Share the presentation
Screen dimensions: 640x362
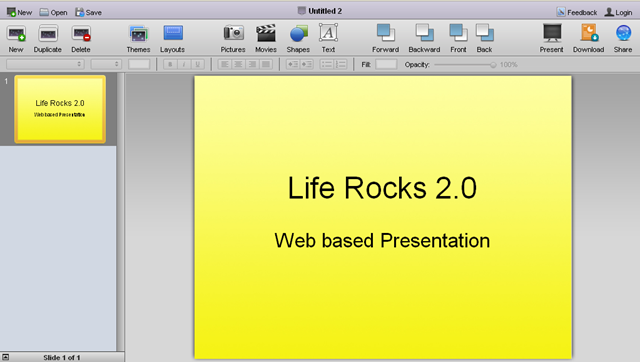623,39
